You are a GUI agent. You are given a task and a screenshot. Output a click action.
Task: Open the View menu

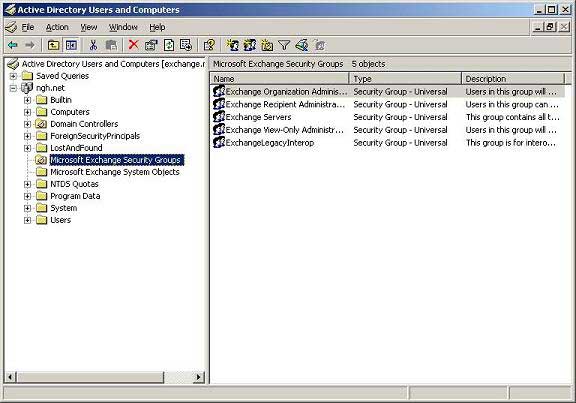(x=89, y=27)
